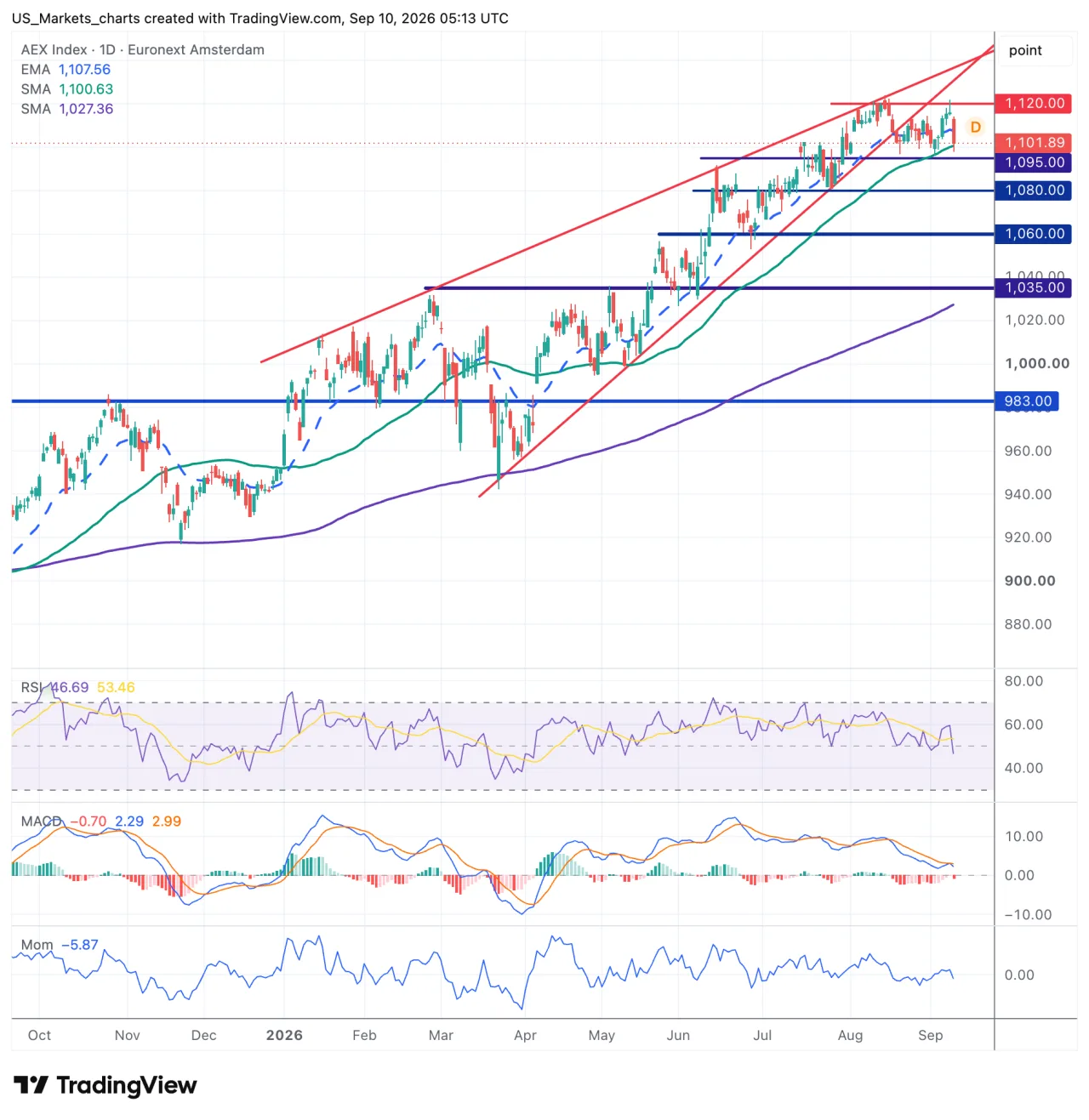Click the 2026 year label on time axis

(x=284, y=1035)
